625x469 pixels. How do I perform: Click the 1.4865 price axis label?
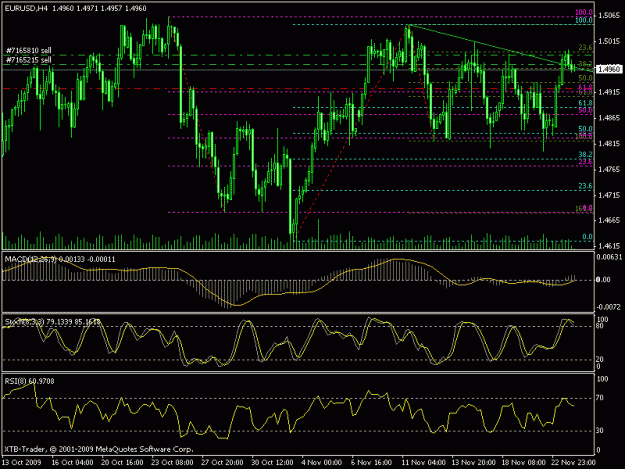pyautogui.click(x=609, y=118)
